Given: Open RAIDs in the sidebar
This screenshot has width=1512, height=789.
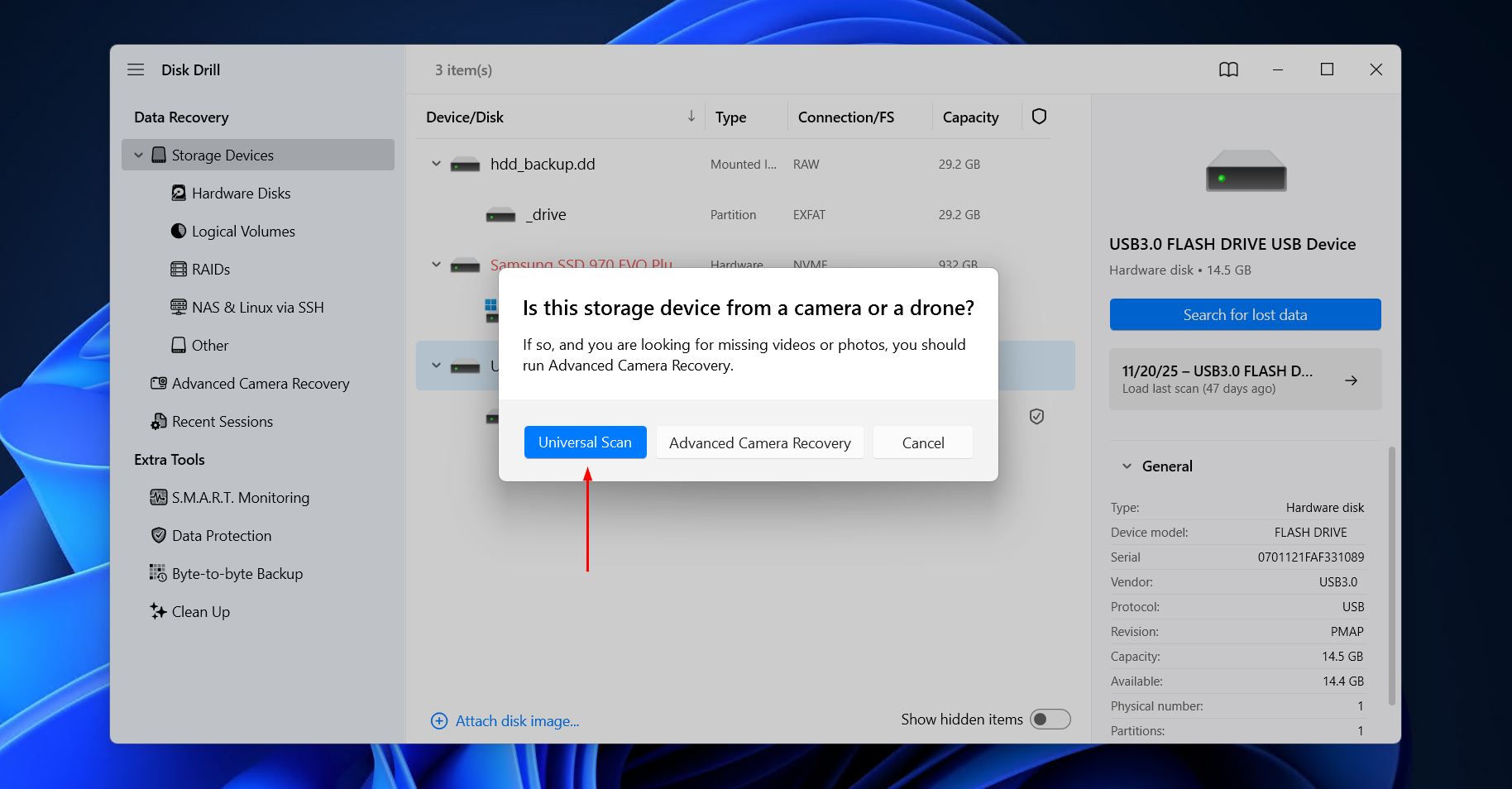Looking at the screenshot, I should tap(211, 269).
